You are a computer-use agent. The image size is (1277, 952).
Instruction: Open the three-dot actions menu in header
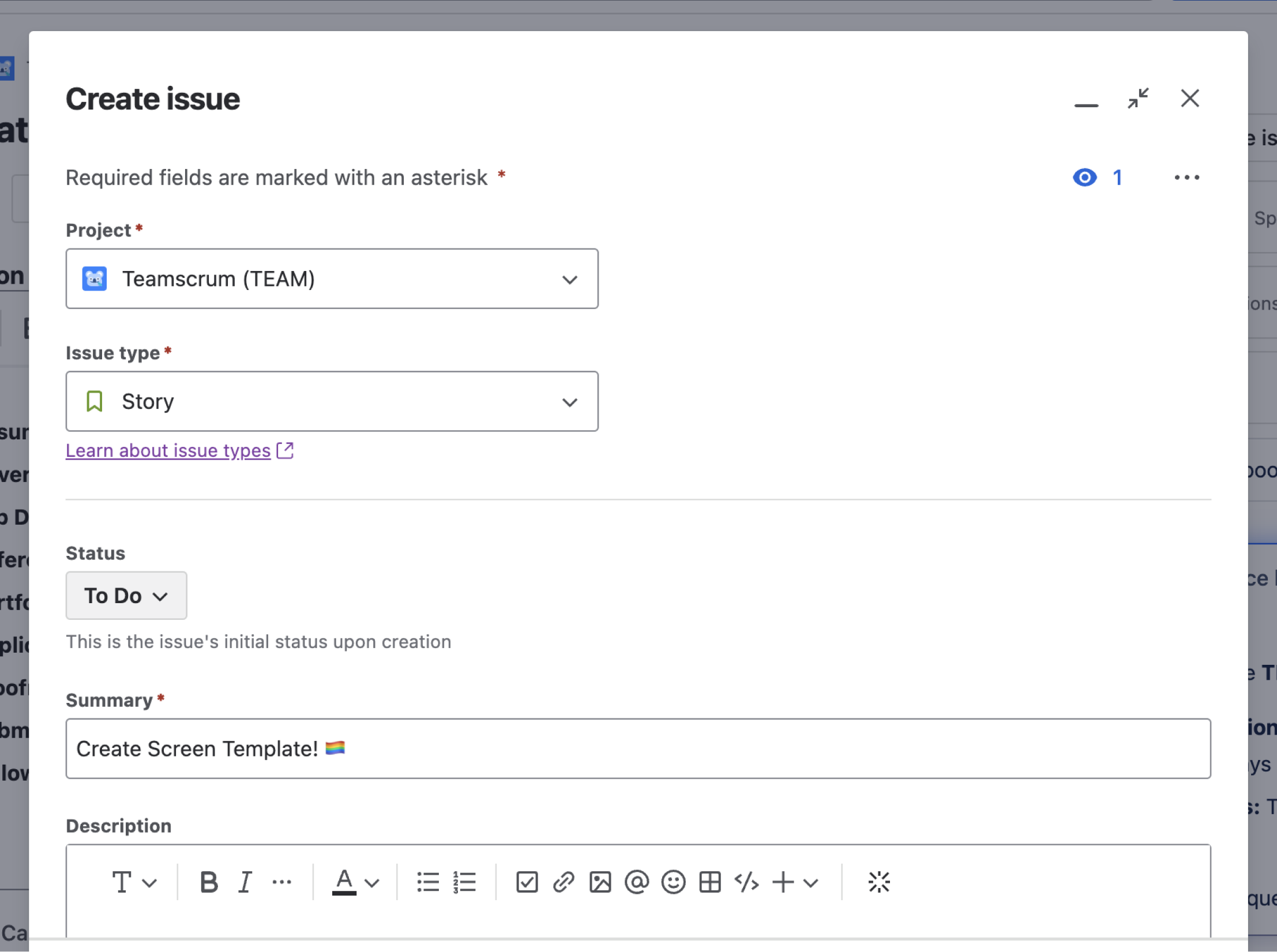pos(1187,178)
